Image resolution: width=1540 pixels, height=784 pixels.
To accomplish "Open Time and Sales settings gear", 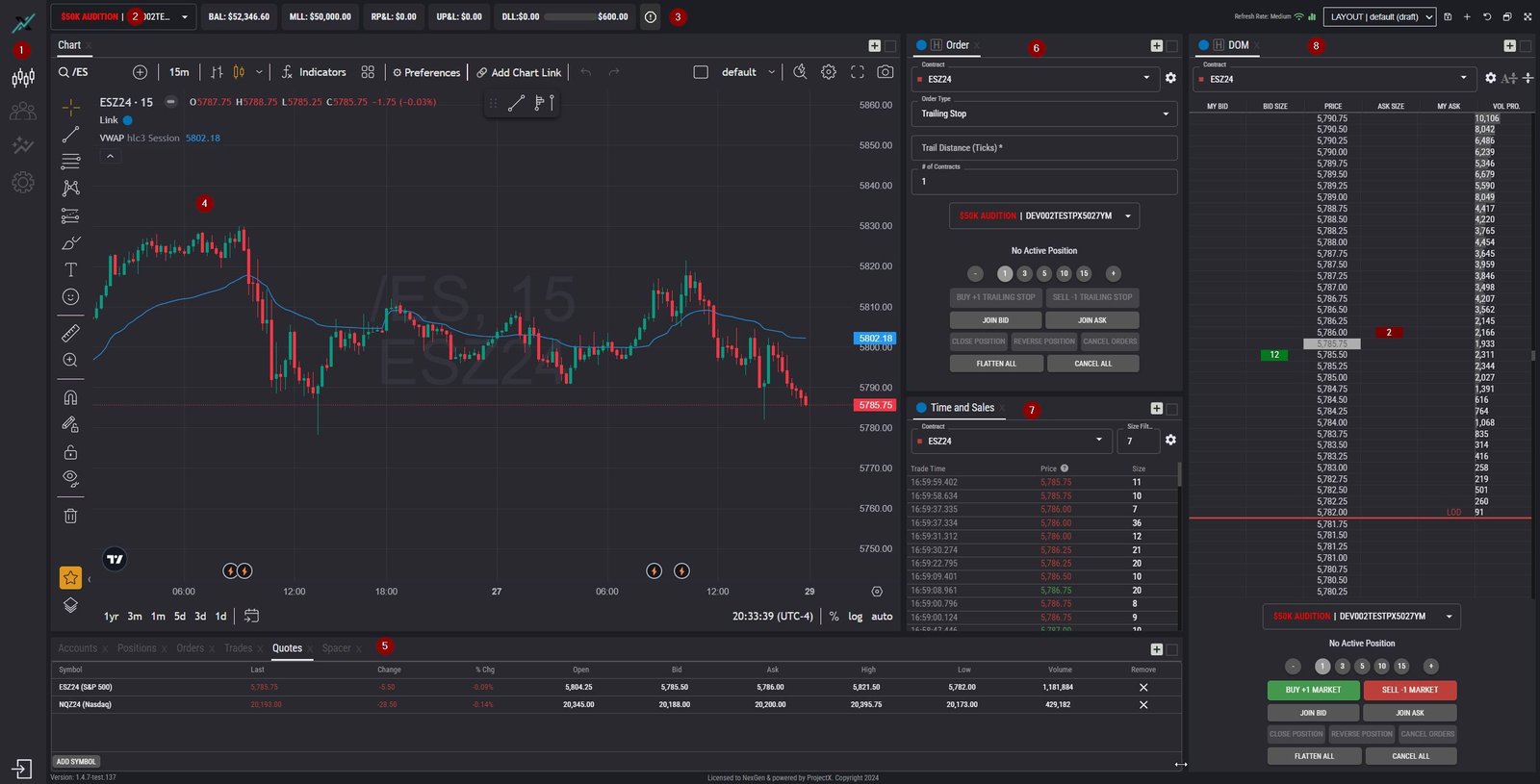I will (x=1170, y=440).
